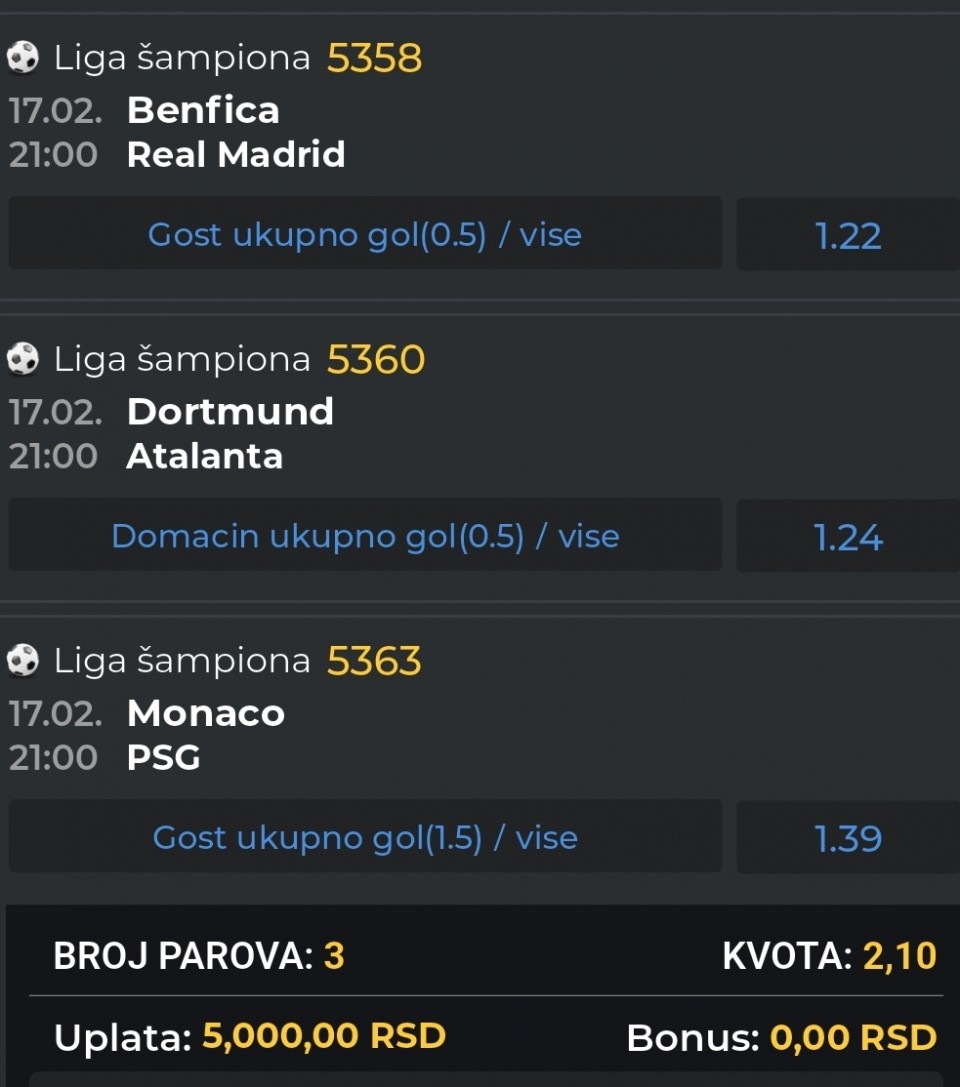Screen dimensions: 960x1087
Task: Select the 'Gost ukupno gol(1.5) / vise' bet
Action: [365, 838]
